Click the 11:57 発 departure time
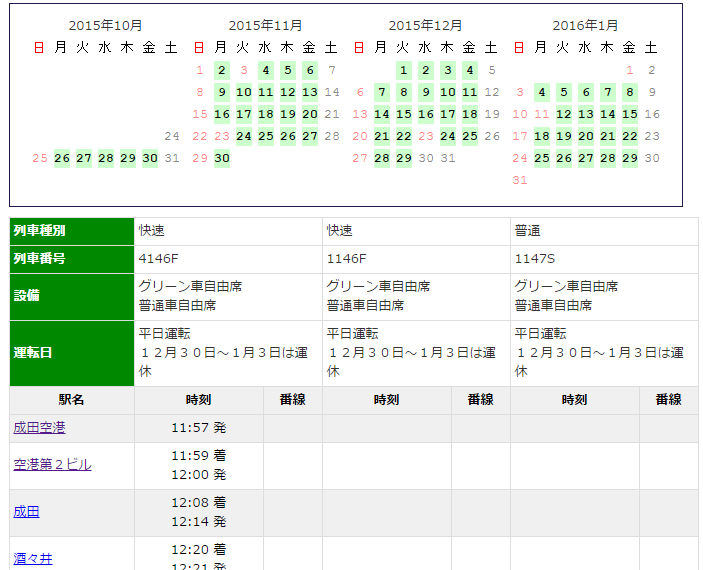The width and height of the screenshot is (703, 570). tap(199, 428)
